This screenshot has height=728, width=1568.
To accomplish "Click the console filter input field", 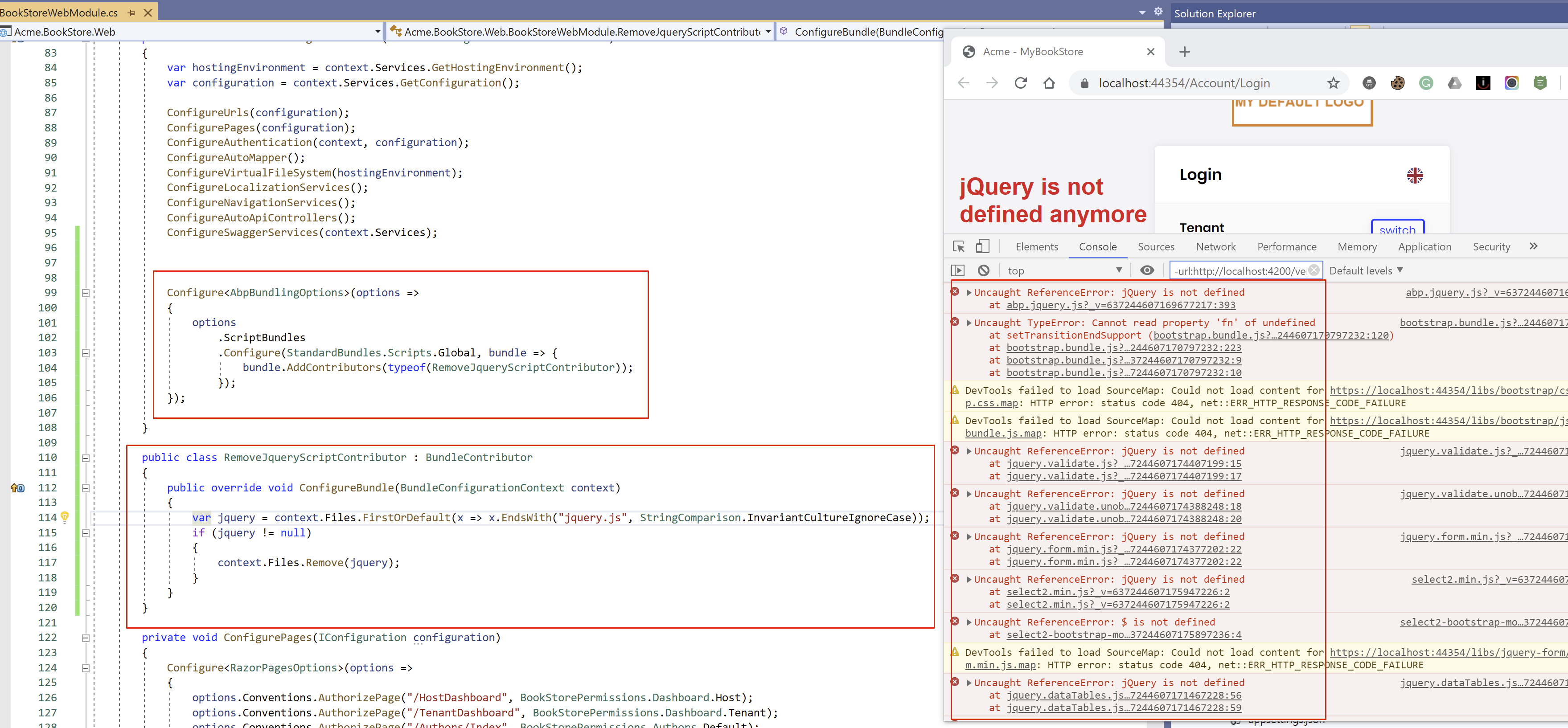I will tap(1239, 271).
